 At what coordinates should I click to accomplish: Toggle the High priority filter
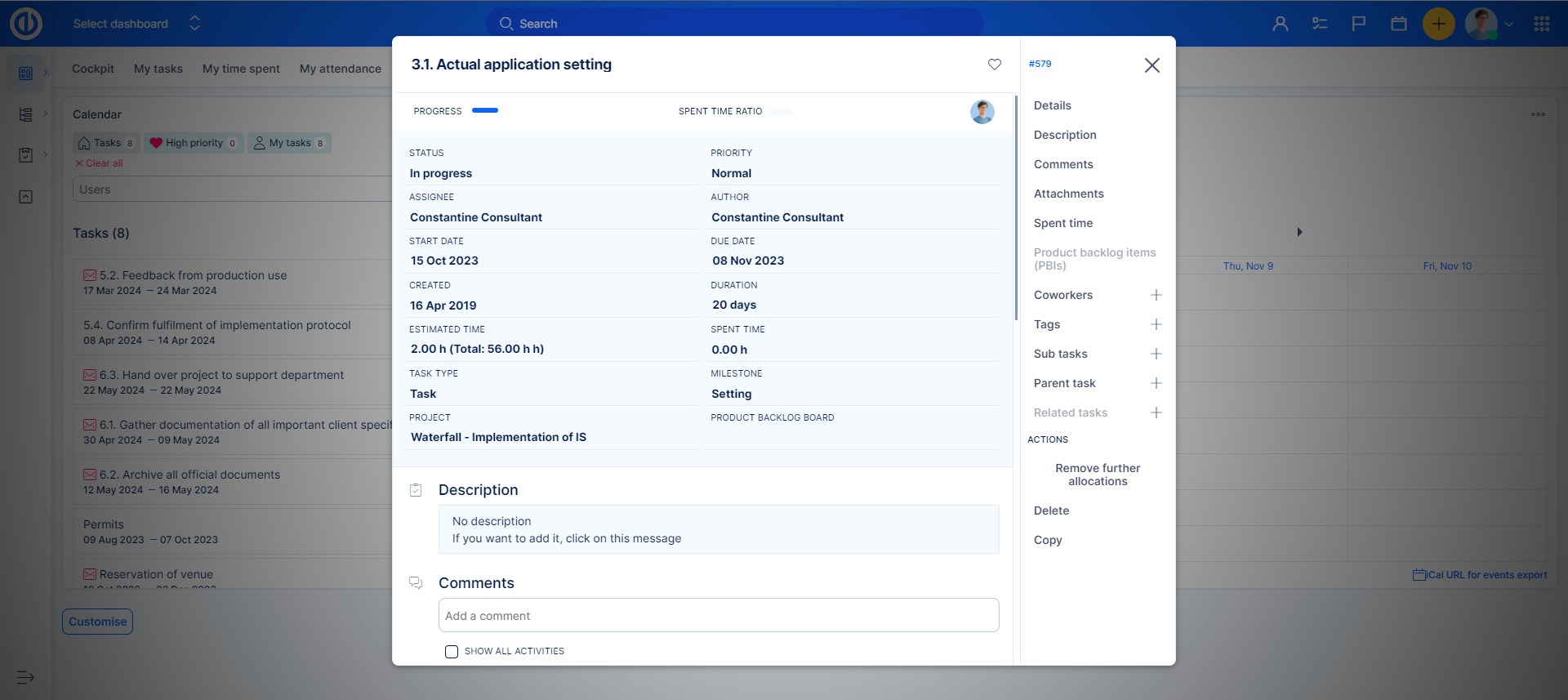pyautogui.click(x=194, y=143)
